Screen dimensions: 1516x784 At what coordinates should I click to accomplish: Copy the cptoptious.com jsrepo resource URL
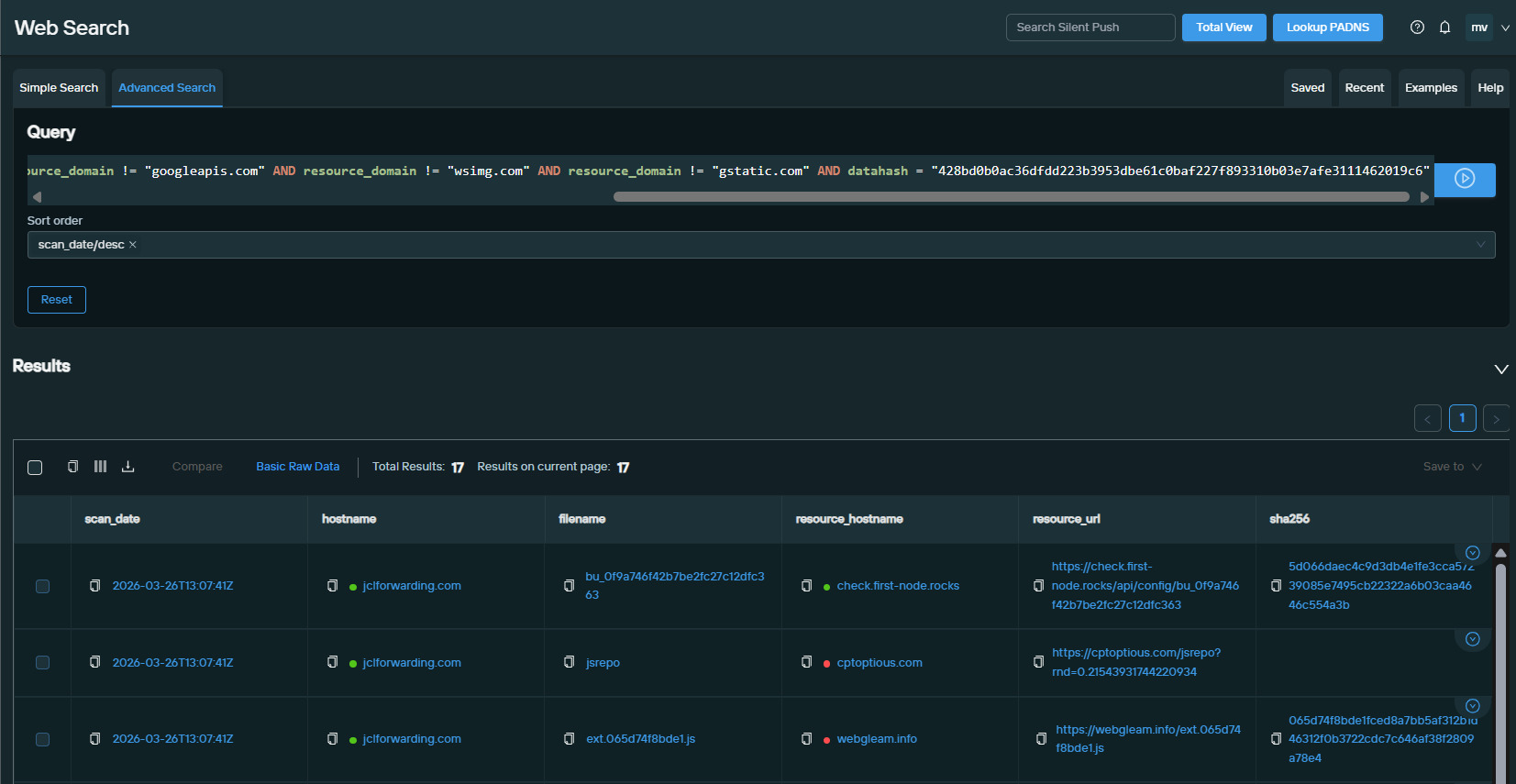point(1038,662)
